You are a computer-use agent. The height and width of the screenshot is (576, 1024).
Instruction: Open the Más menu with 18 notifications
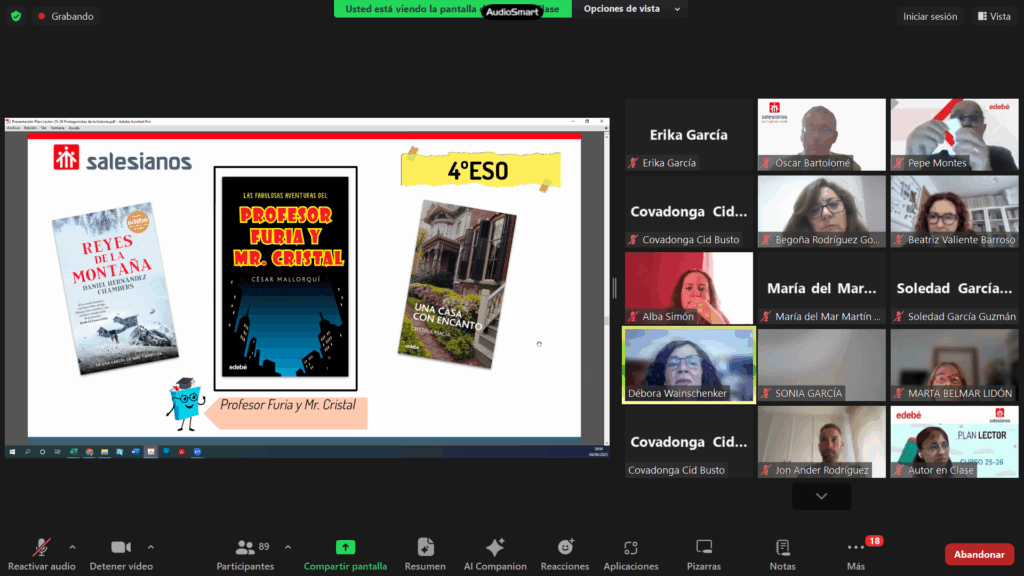click(856, 554)
